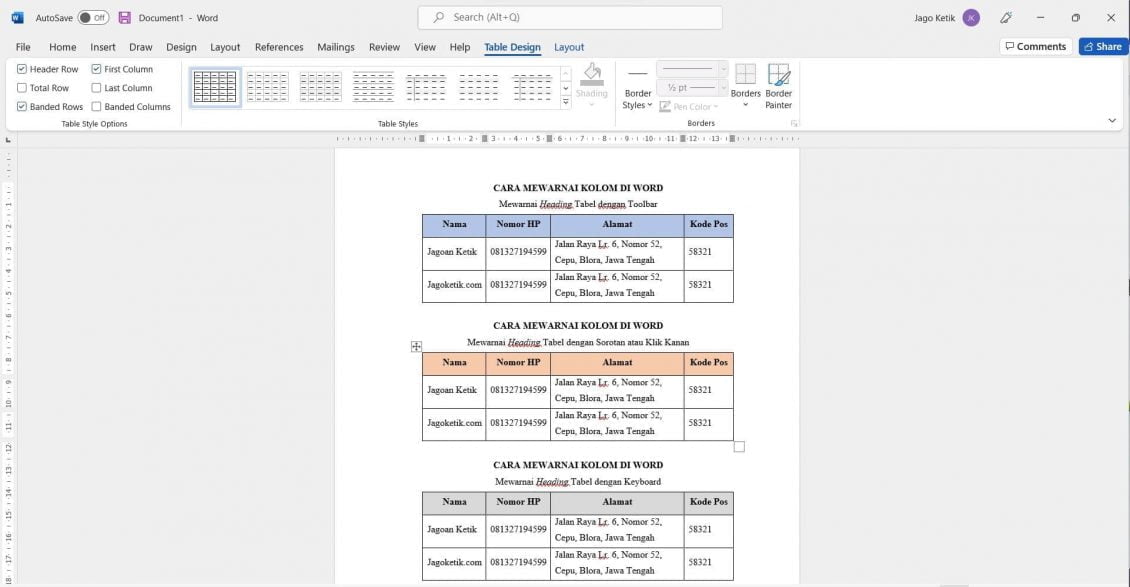Select the fifth table style thumbnail
Screen dimensions: 1130x587
pos(426,87)
